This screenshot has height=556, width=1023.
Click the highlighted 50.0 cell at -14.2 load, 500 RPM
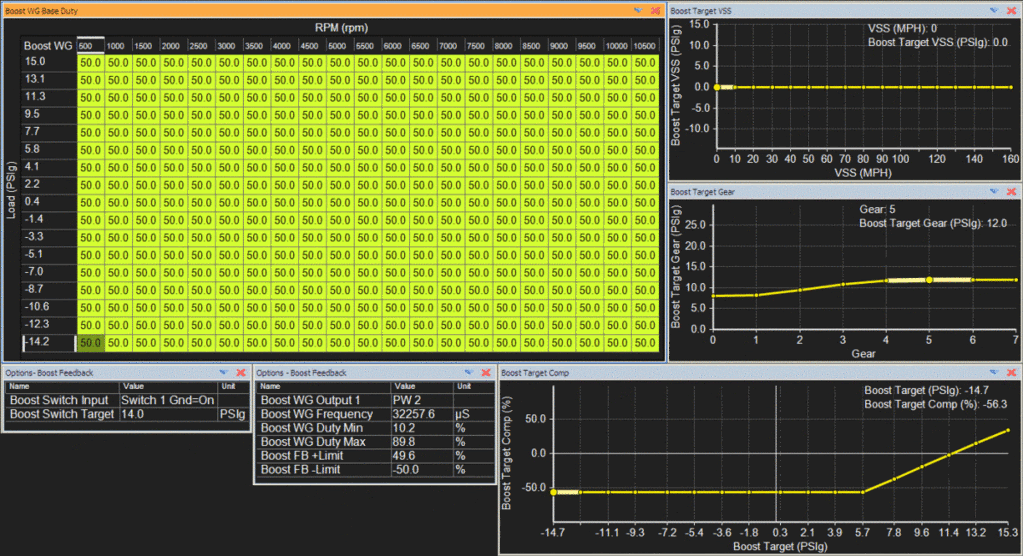click(91, 343)
